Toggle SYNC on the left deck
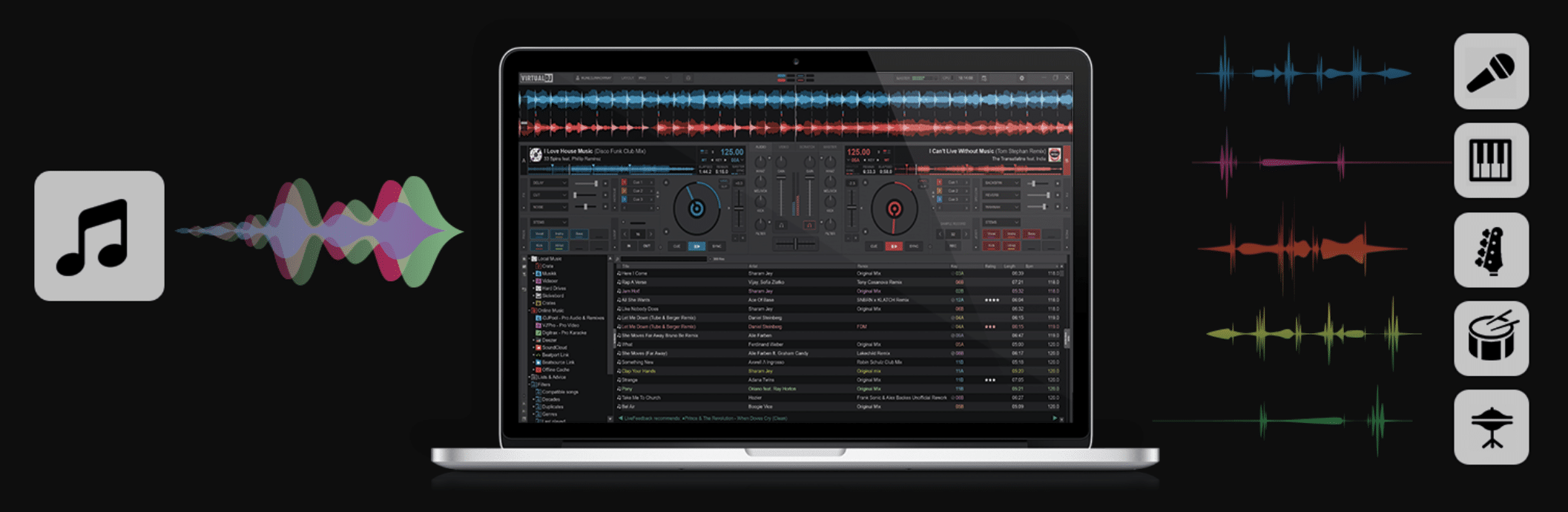The width and height of the screenshot is (1568, 512). click(717, 246)
